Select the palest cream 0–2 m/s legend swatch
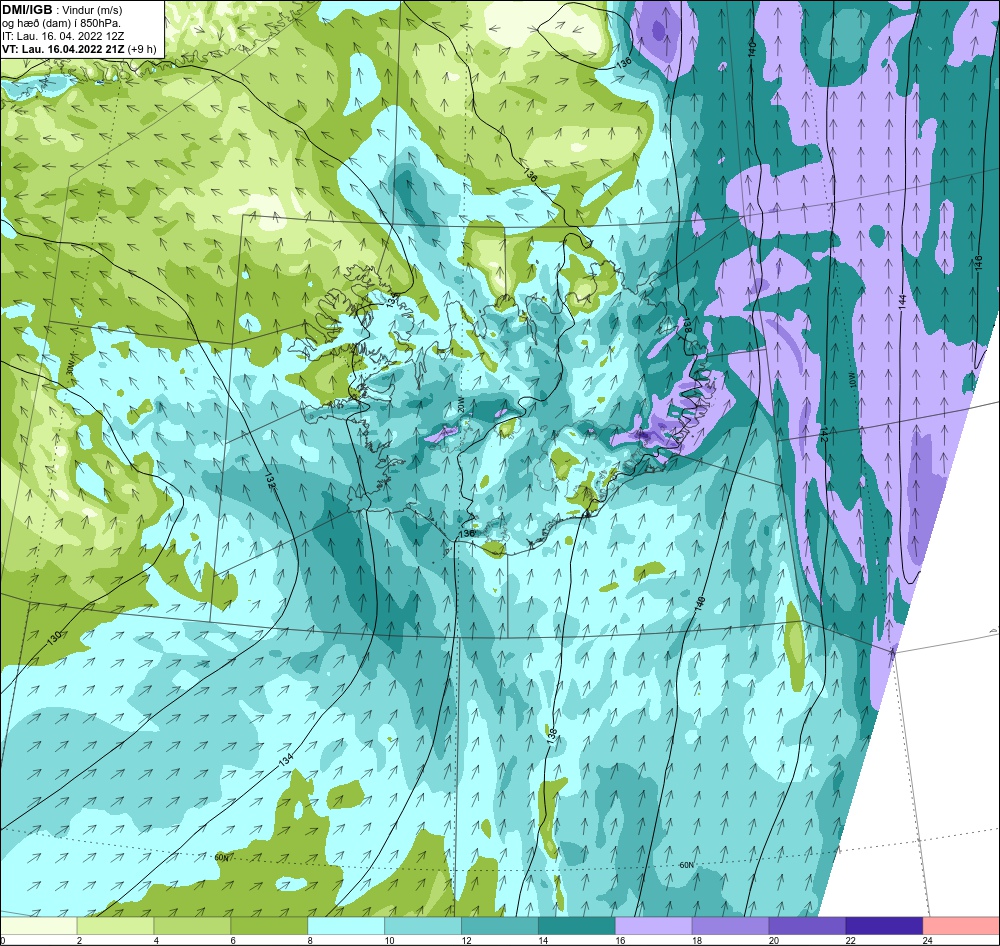1000x946 pixels. [x=38, y=925]
